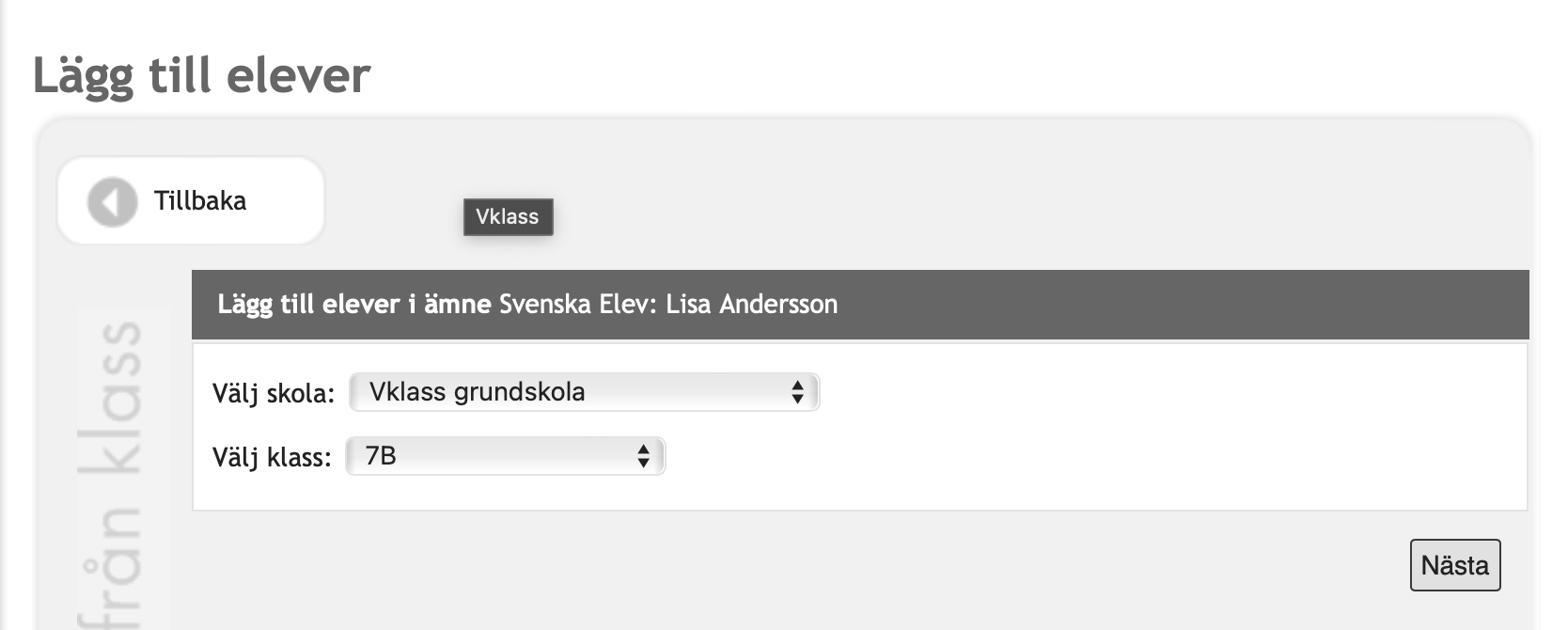Click the down stepper arrow on school dropdown
Screen dimensions: 1568x630
point(798,398)
